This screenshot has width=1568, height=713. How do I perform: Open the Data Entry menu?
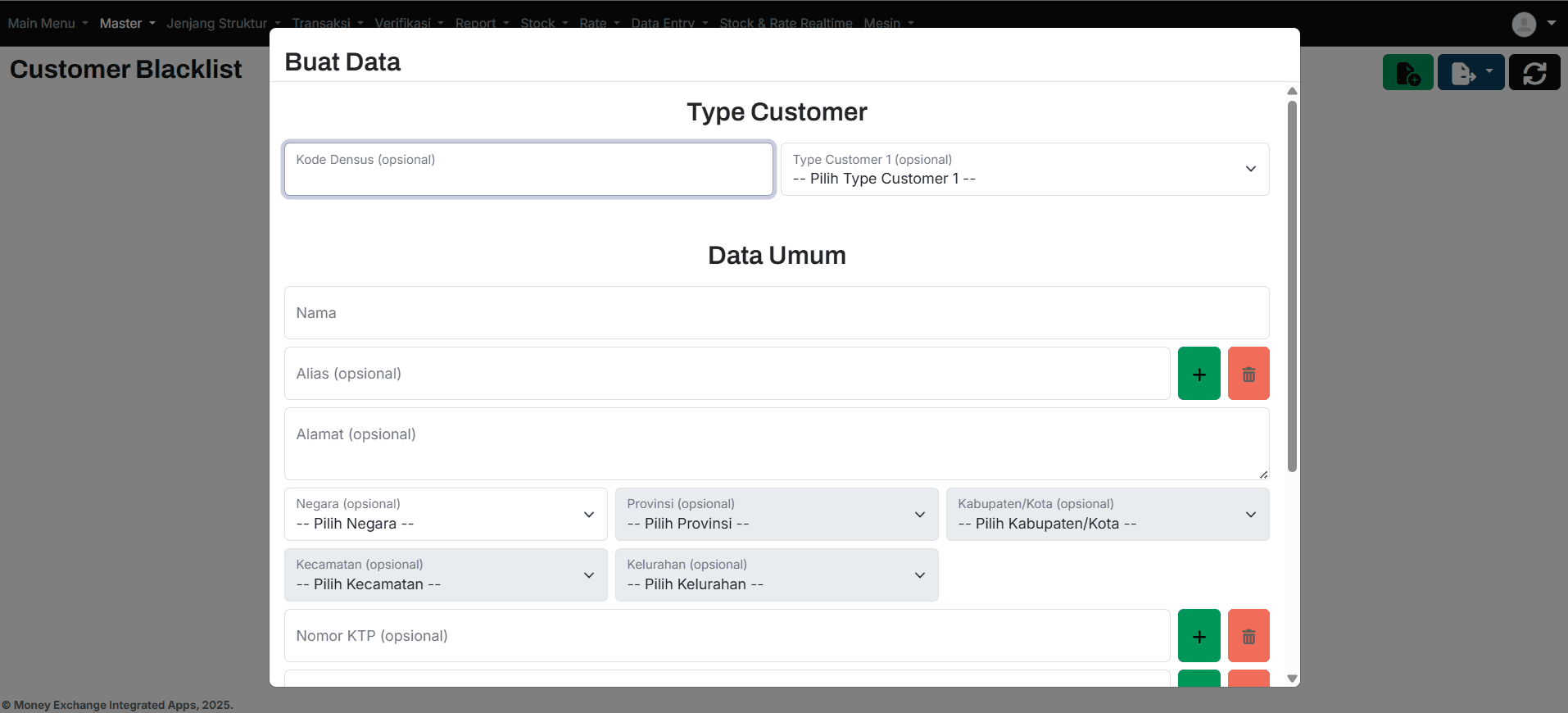click(x=669, y=23)
